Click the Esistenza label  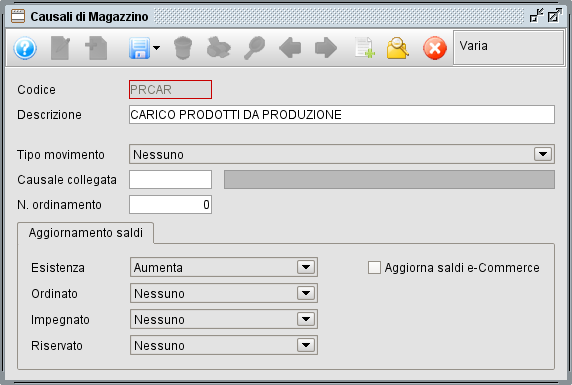(x=58, y=268)
